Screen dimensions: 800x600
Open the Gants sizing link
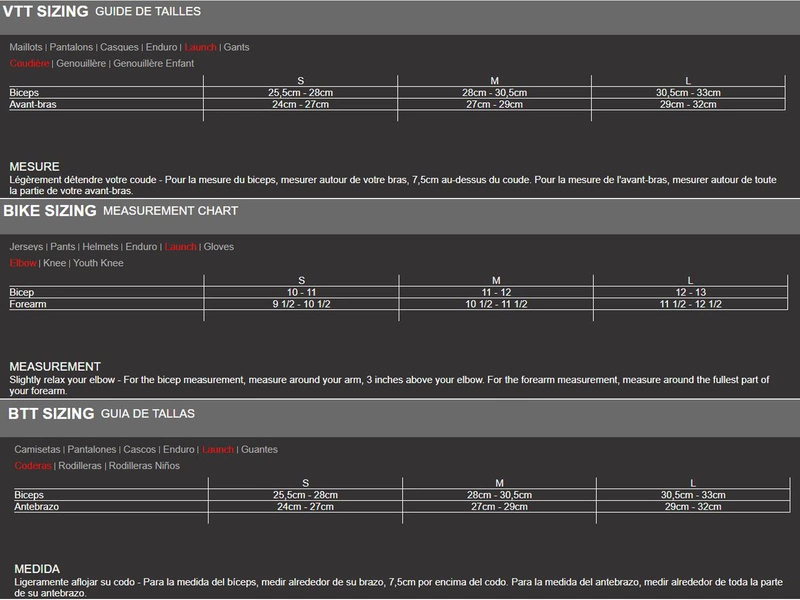(x=237, y=47)
